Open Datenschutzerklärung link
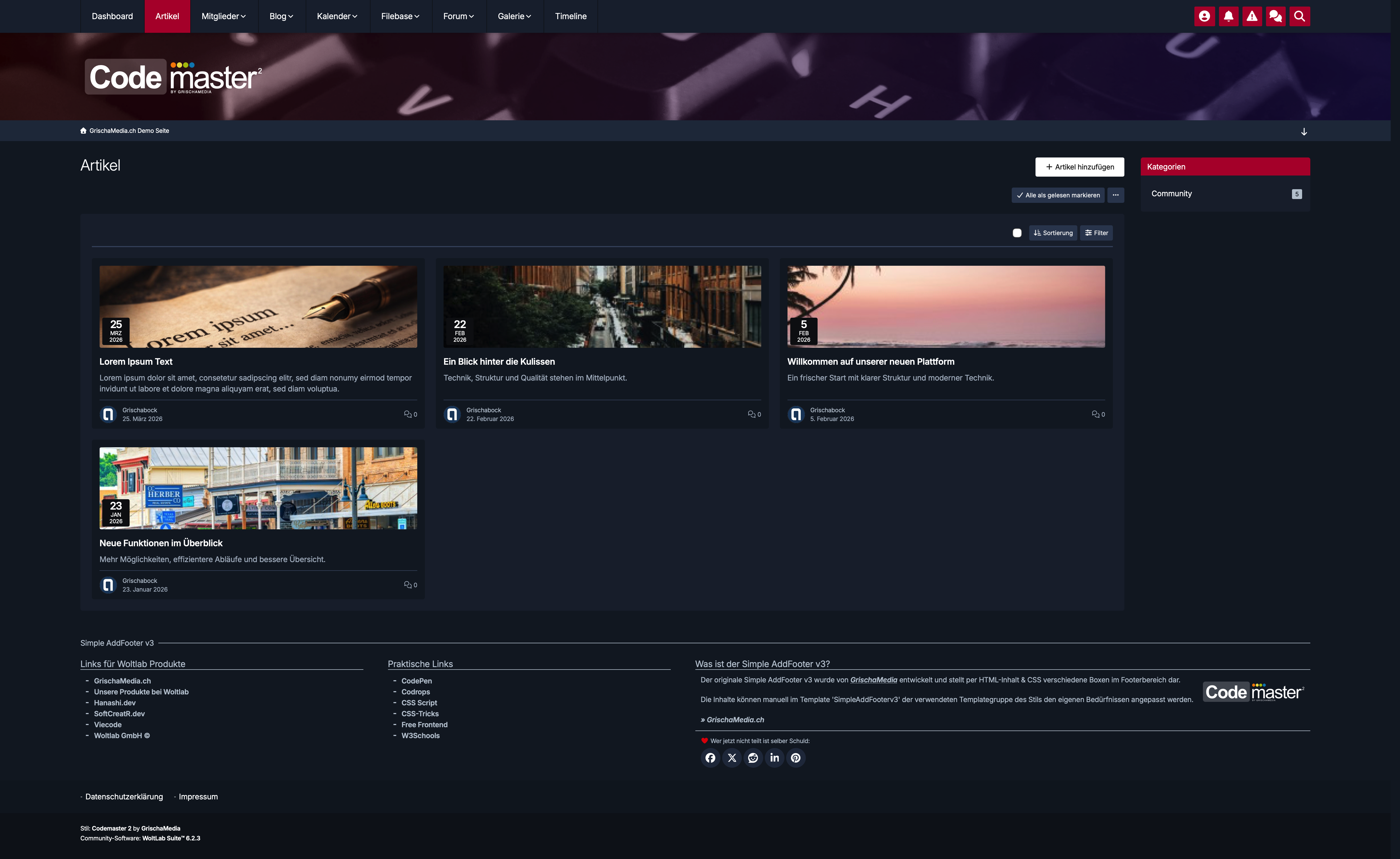 pyautogui.click(x=124, y=796)
